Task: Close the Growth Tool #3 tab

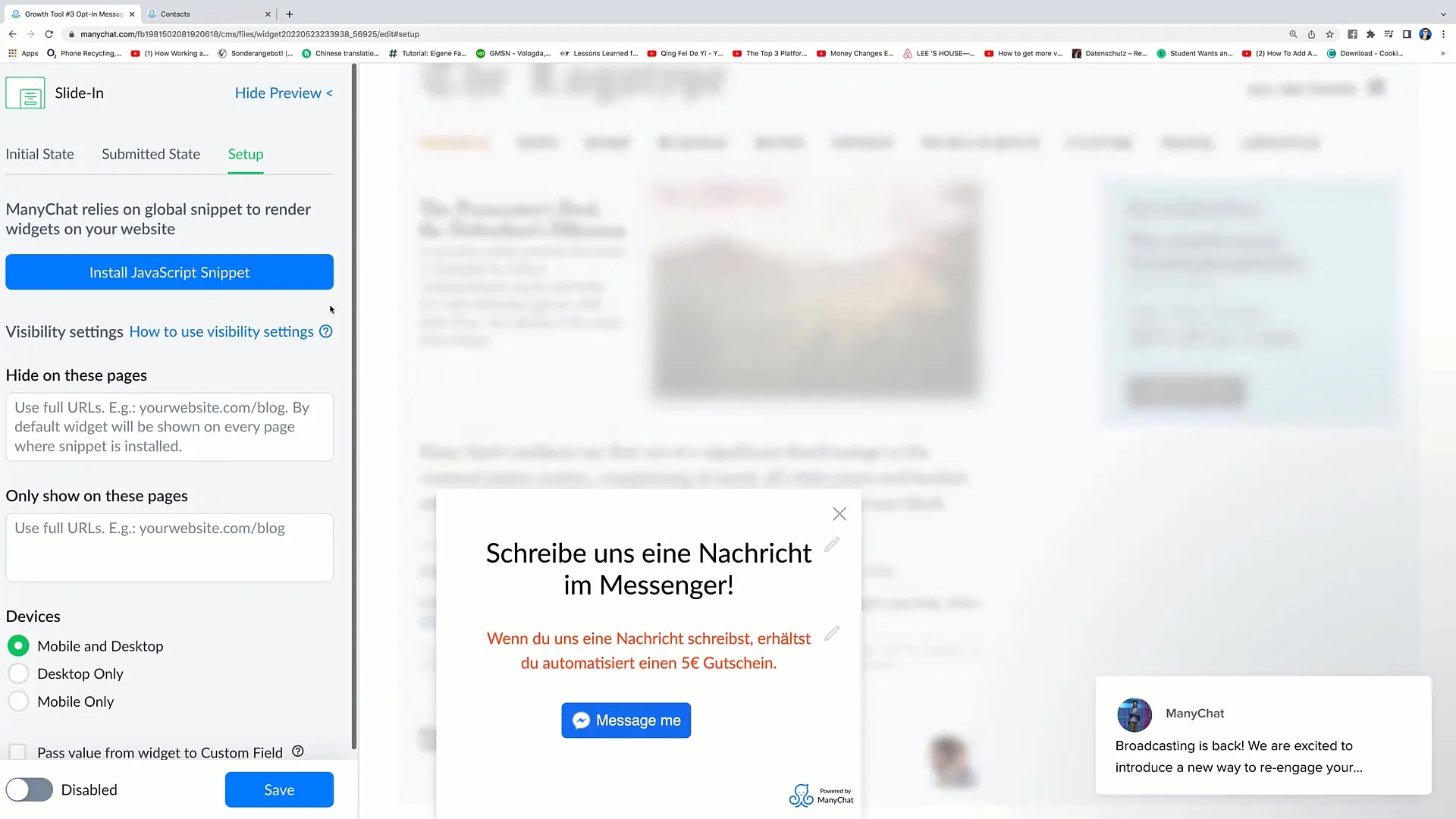Action: point(131,14)
